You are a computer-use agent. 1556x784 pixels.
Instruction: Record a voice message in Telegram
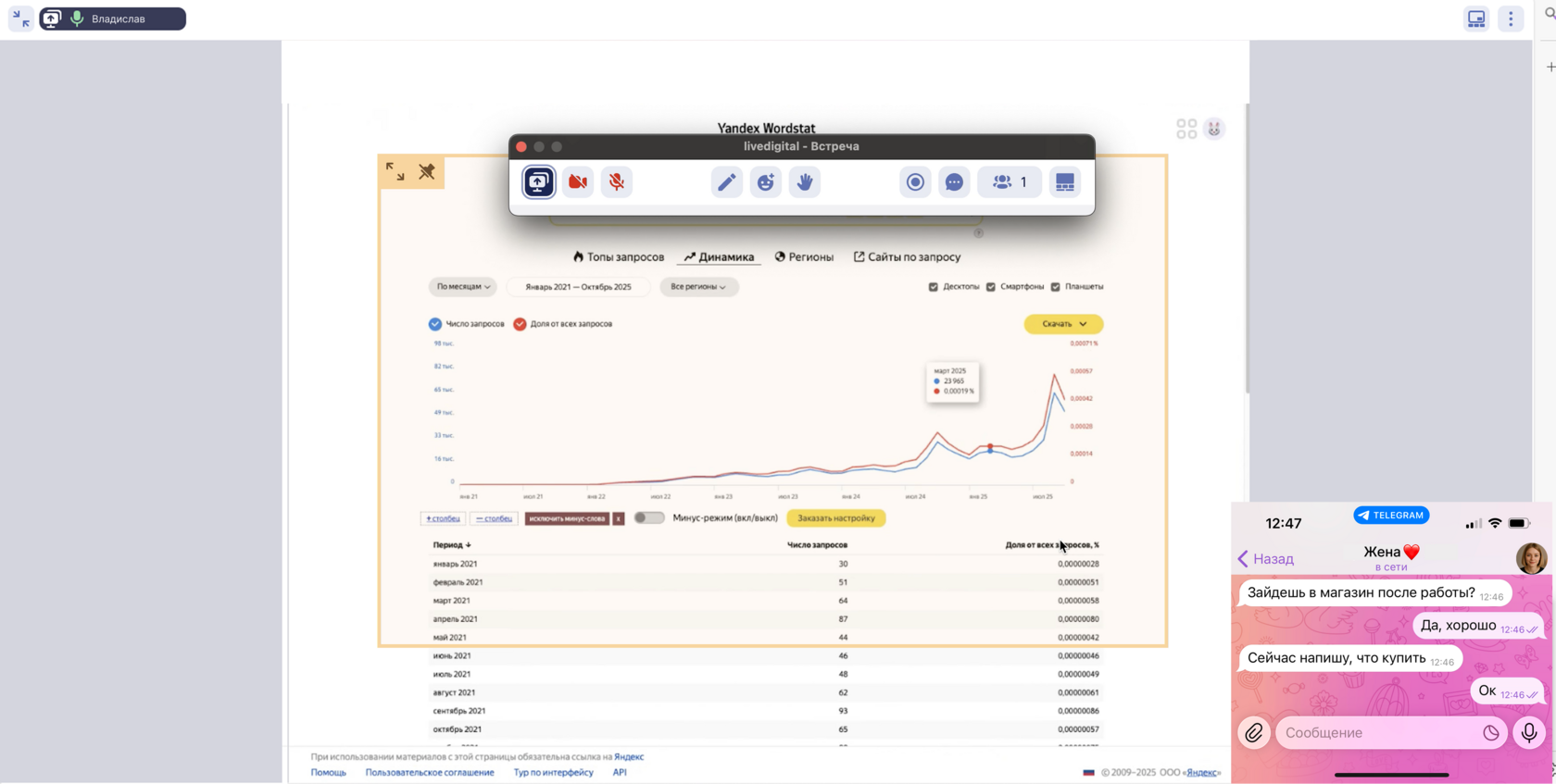pyautogui.click(x=1529, y=733)
